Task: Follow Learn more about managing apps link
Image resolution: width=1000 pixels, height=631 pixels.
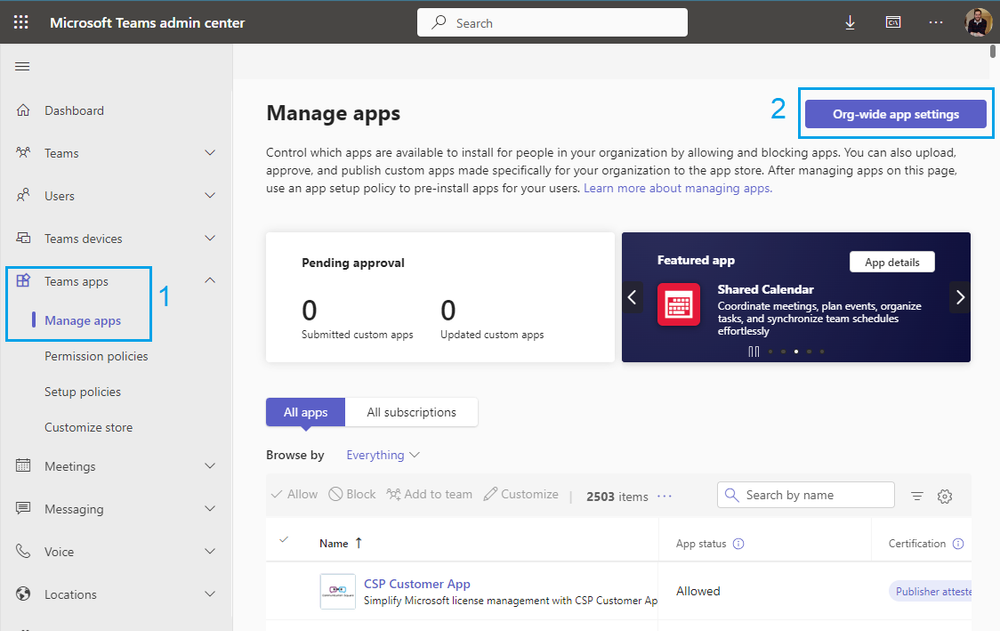Action: pos(678,188)
